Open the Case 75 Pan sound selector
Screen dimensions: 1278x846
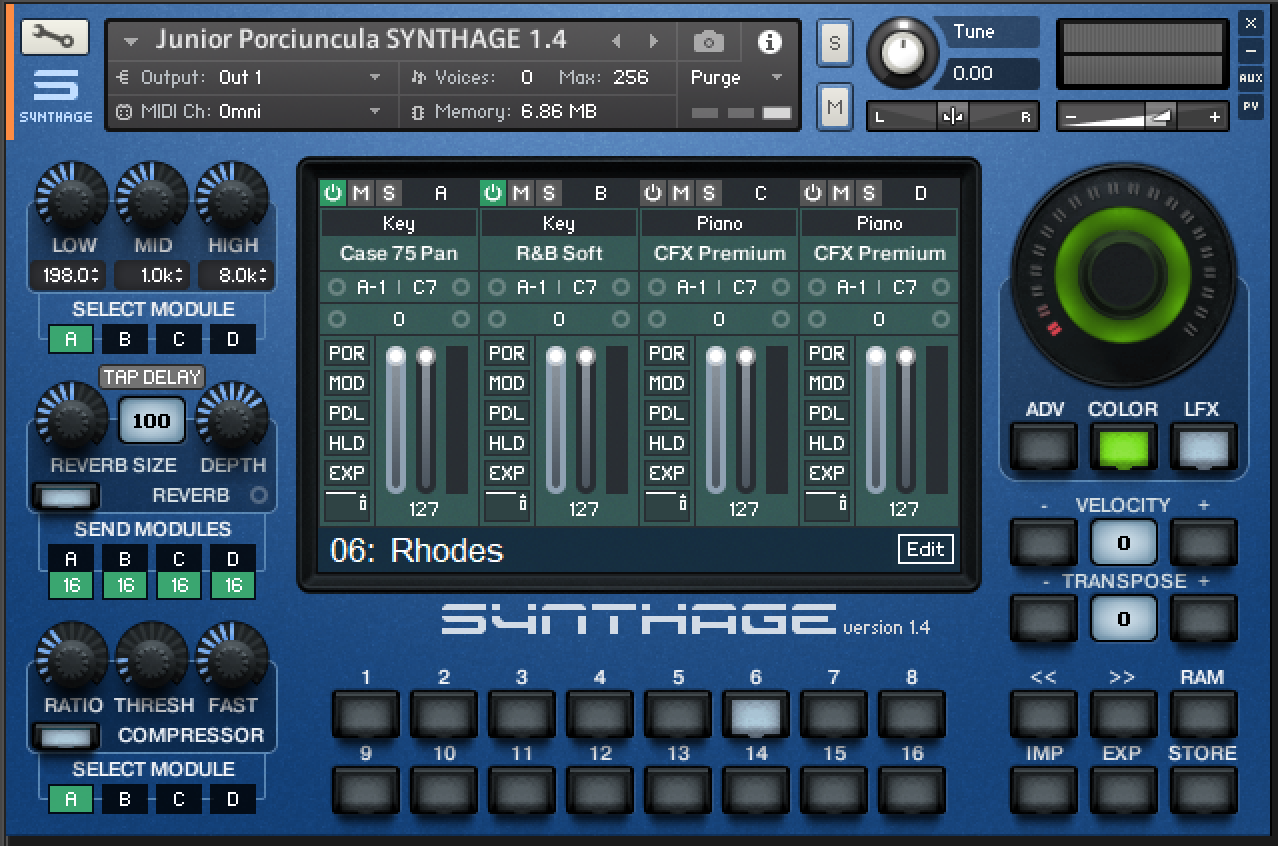[399, 253]
